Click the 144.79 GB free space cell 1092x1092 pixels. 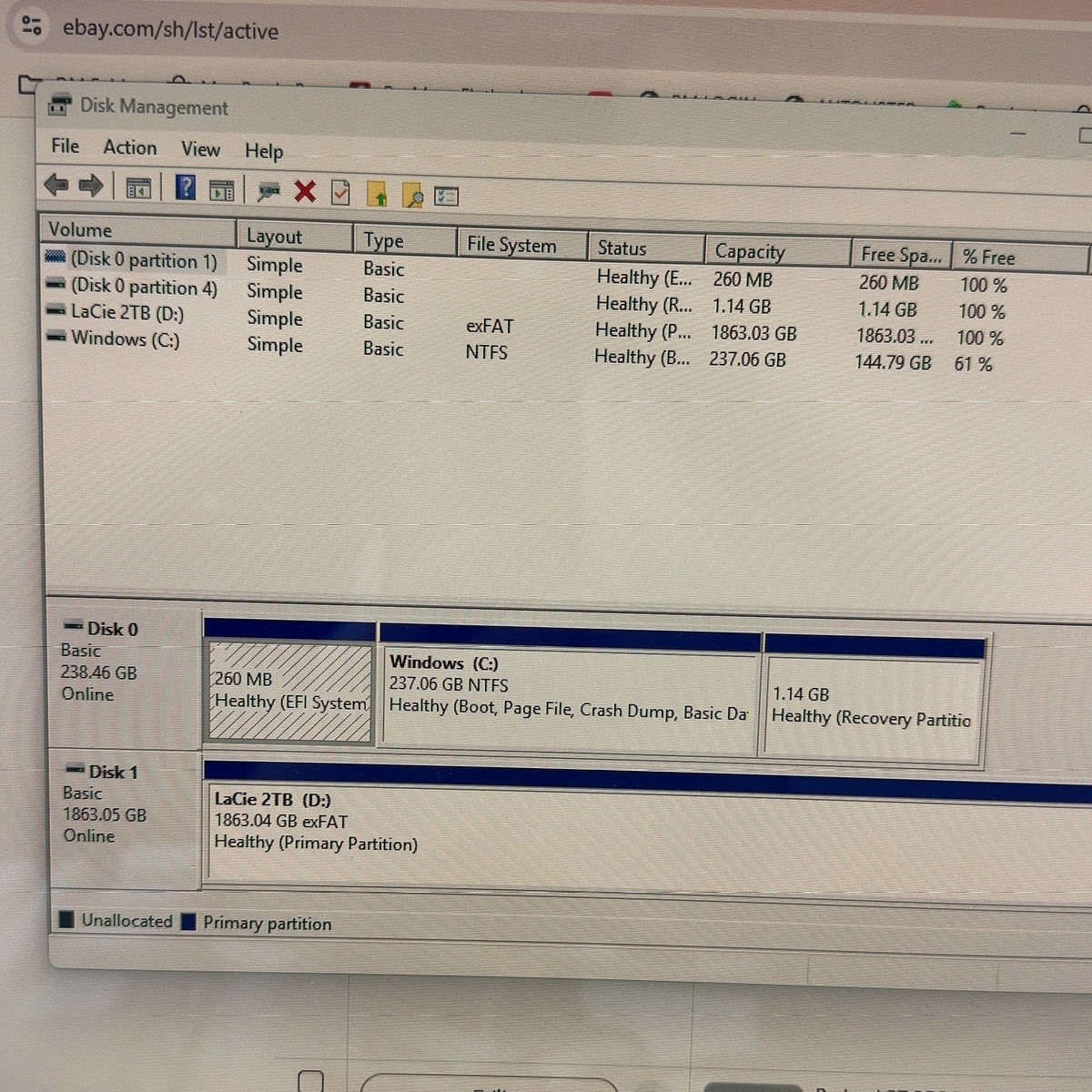894,362
